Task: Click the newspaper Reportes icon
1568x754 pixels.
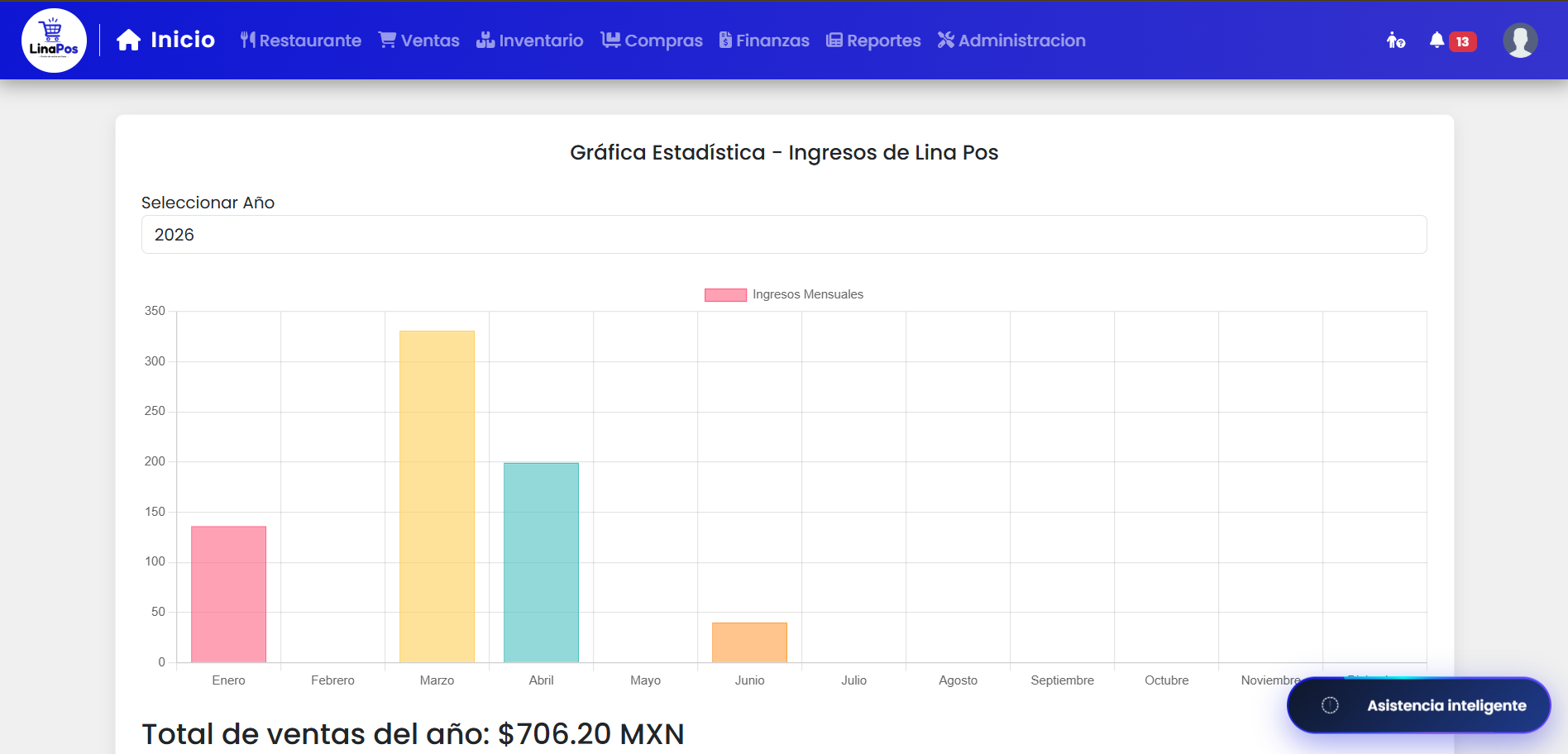Action: (834, 40)
